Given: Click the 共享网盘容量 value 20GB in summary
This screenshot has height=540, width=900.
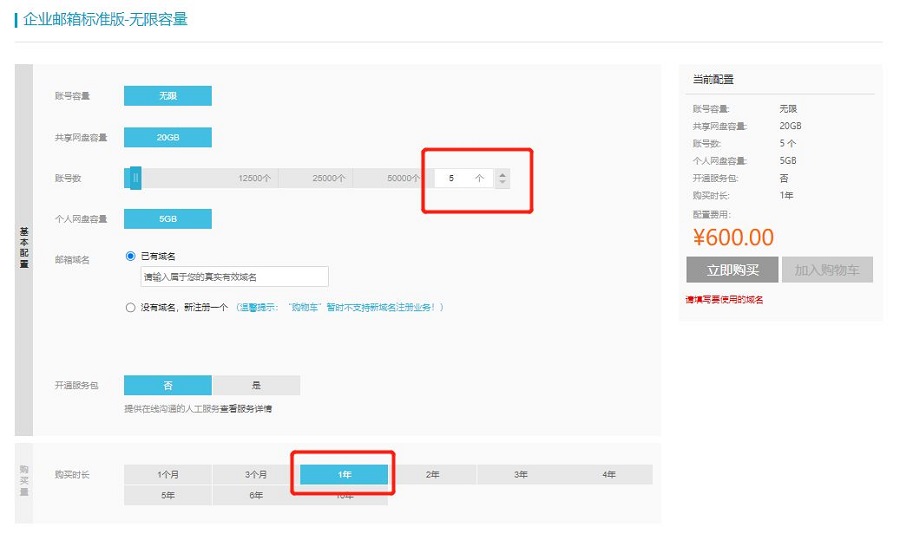Looking at the screenshot, I should coord(790,126).
